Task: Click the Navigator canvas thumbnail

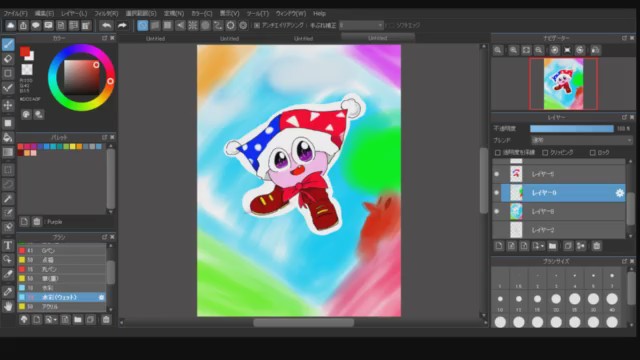Action: point(563,84)
